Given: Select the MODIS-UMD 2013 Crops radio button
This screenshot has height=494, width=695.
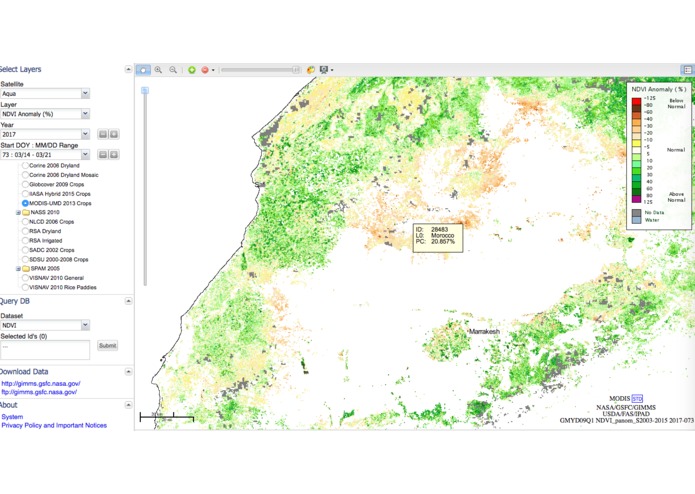Looking at the screenshot, I should (x=25, y=203).
